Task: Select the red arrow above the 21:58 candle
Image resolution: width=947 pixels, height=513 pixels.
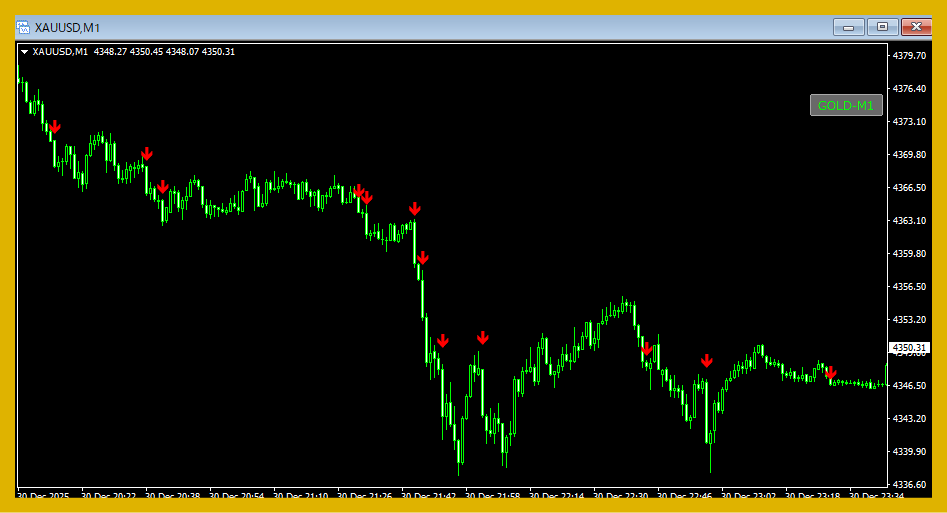Action: (x=482, y=338)
